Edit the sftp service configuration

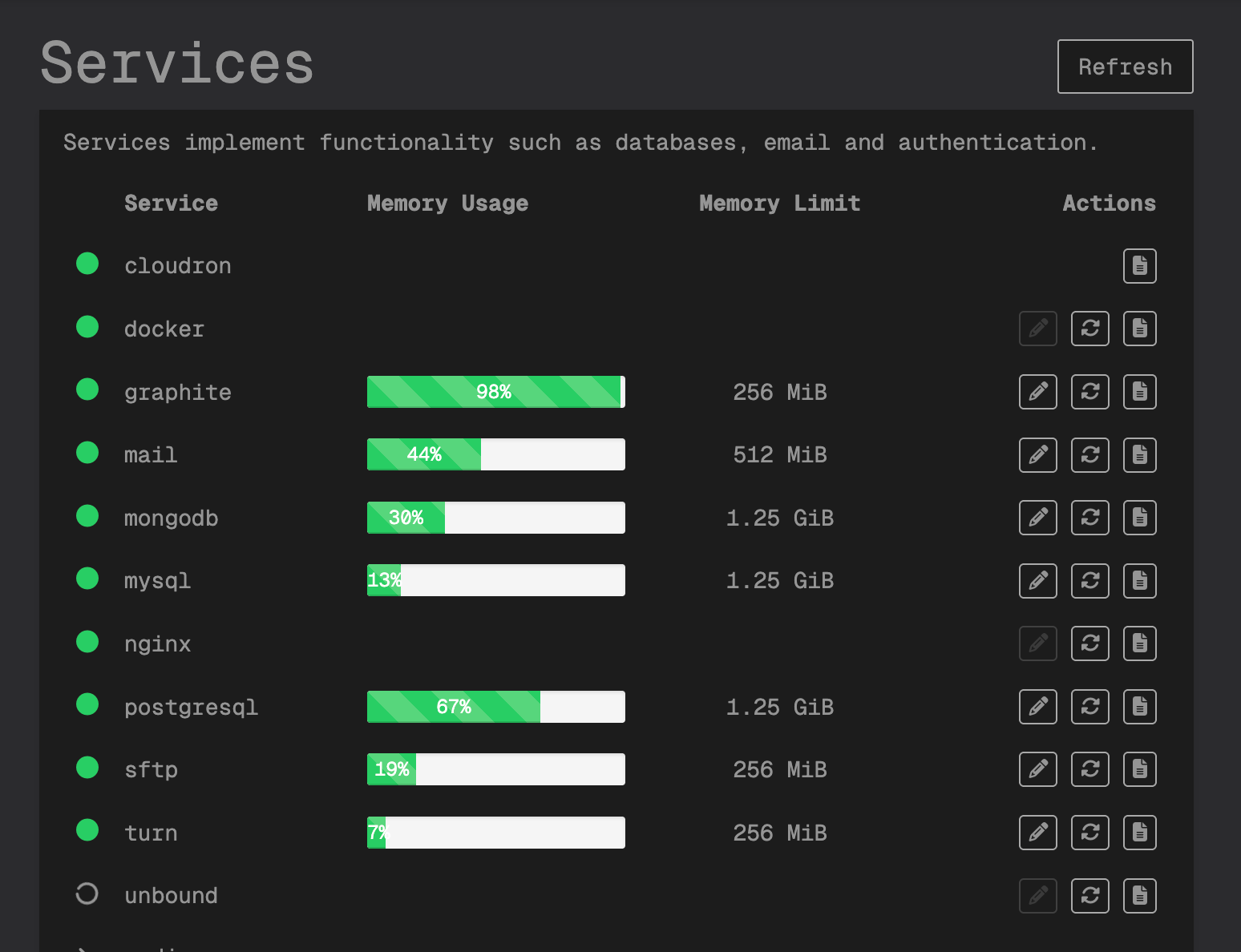pyautogui.click(x=1037, y=769)
